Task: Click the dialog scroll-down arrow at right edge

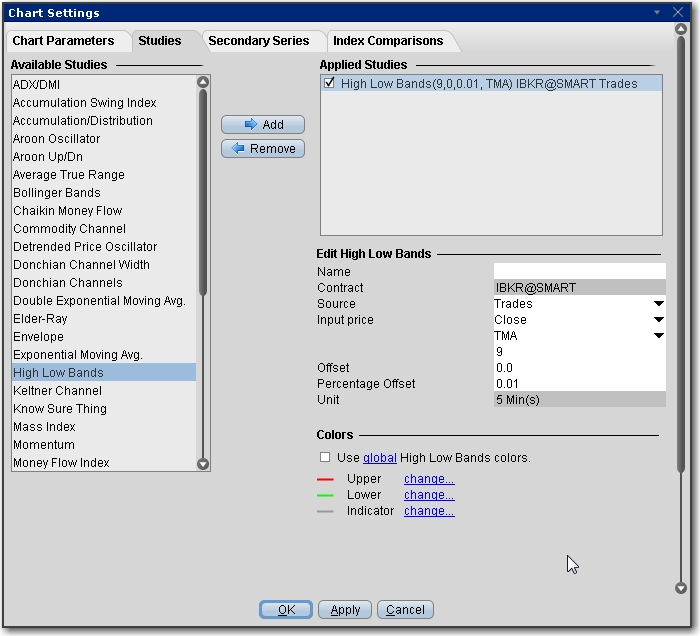Action: 681,589
